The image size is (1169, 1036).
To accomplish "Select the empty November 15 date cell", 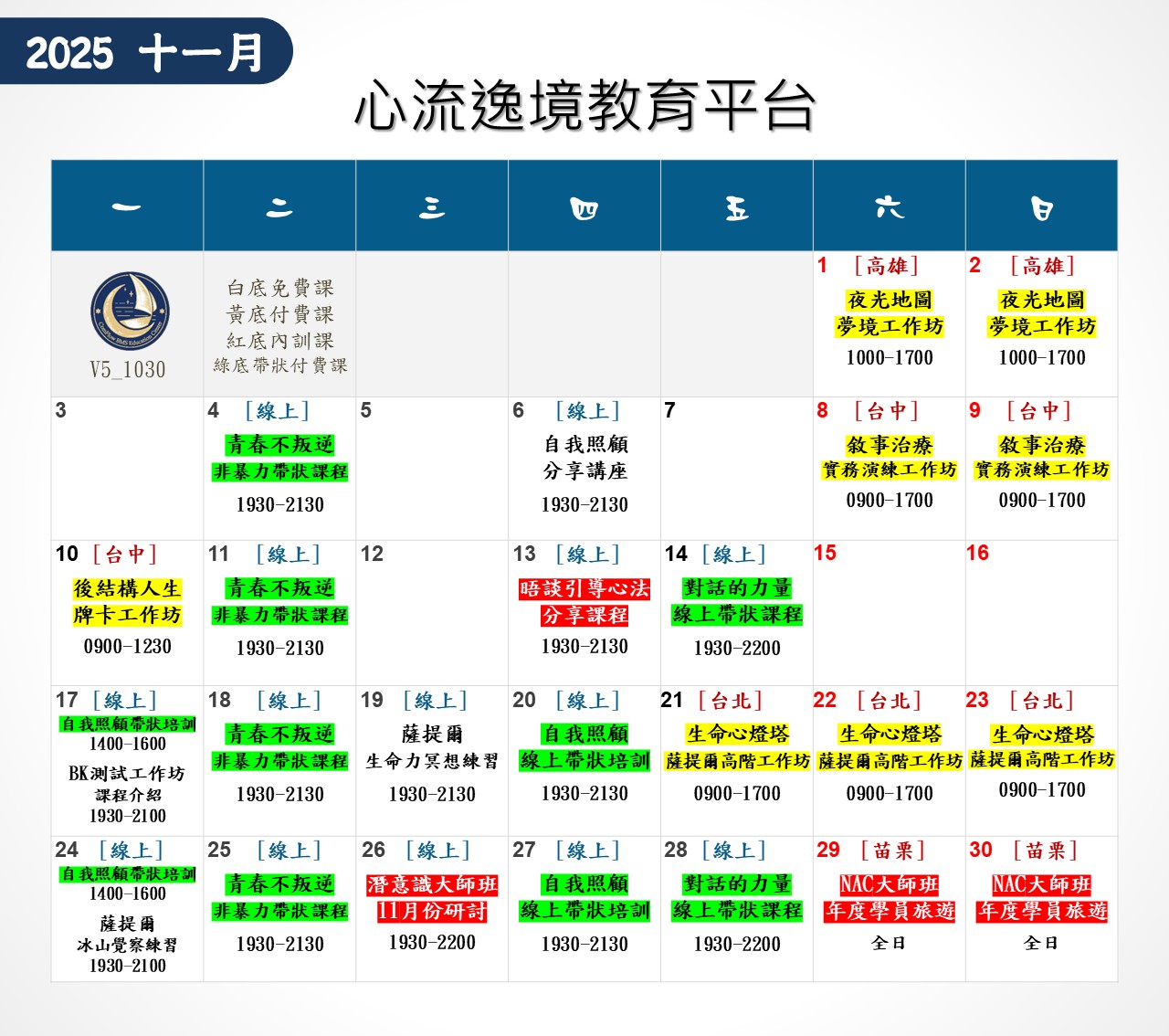I will pyautogui.click(x=889, y=612).
